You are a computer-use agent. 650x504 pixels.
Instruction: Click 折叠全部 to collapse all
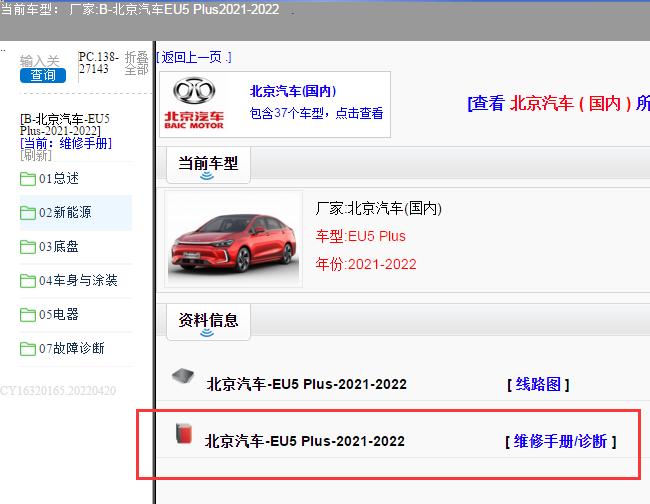[136, 63]
